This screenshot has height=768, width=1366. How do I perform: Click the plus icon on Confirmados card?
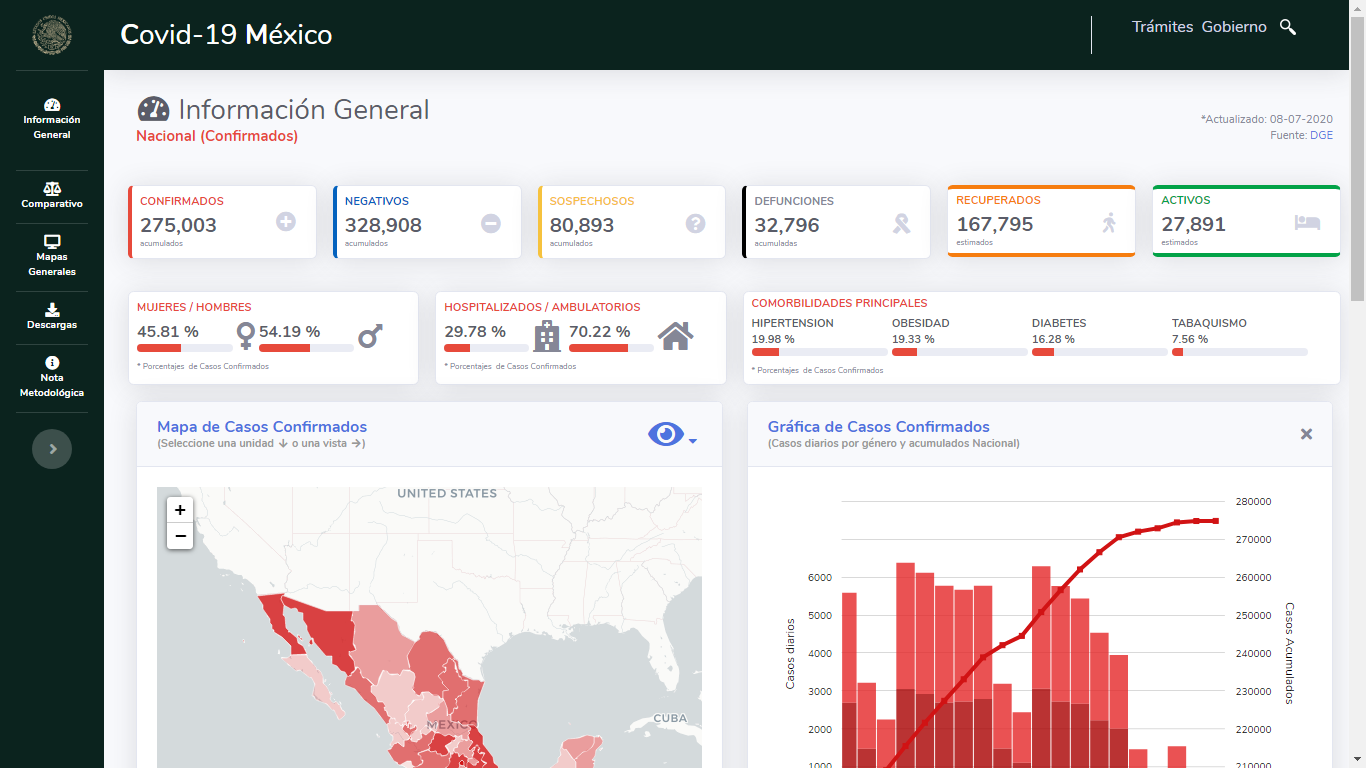[x=286, y=222]
